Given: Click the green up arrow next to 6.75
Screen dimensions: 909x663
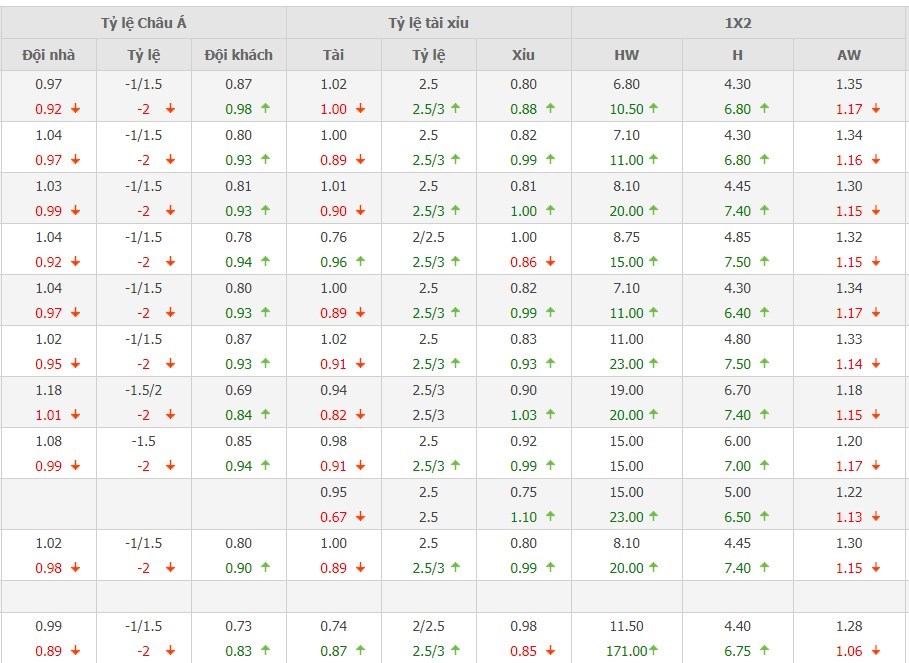Looking at the screenshot, I should pyautogui.click(x=765, y=652).
